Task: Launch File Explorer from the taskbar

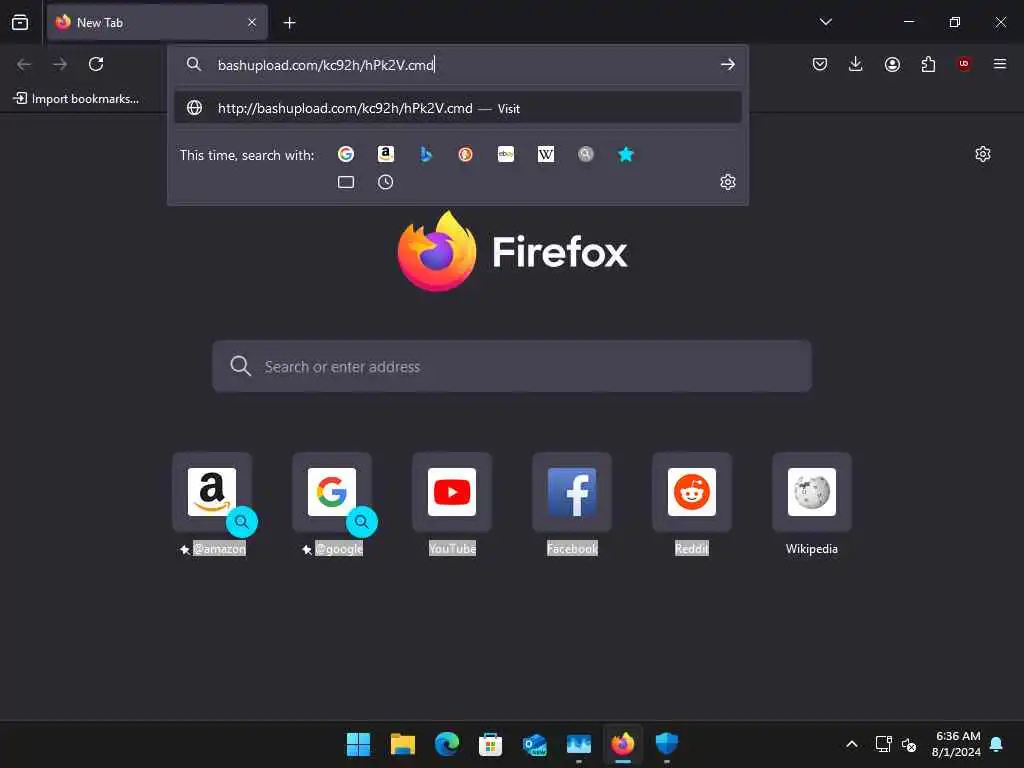Action: coord(403,744)
